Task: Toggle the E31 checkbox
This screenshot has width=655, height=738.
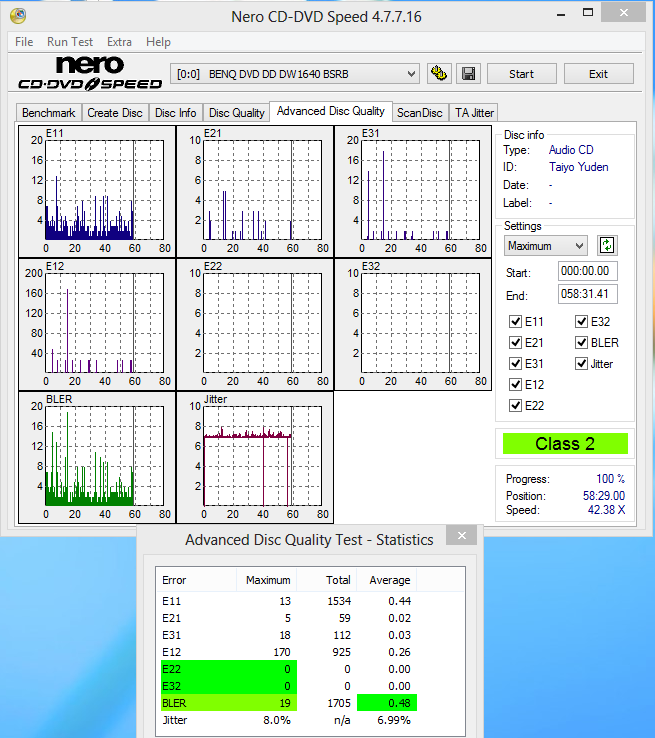Action: (x=515, y=363)
